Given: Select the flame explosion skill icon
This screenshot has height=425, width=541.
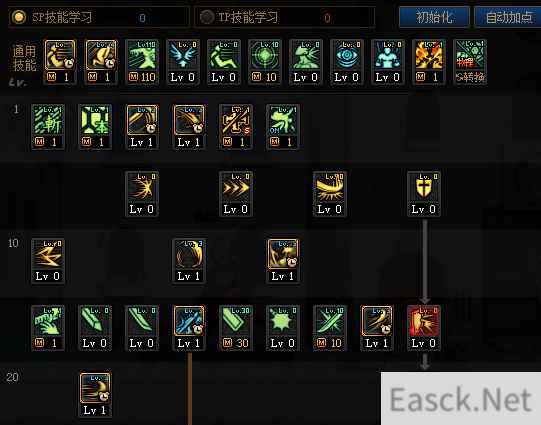Looking at the screenshot, I should point(429,55).
